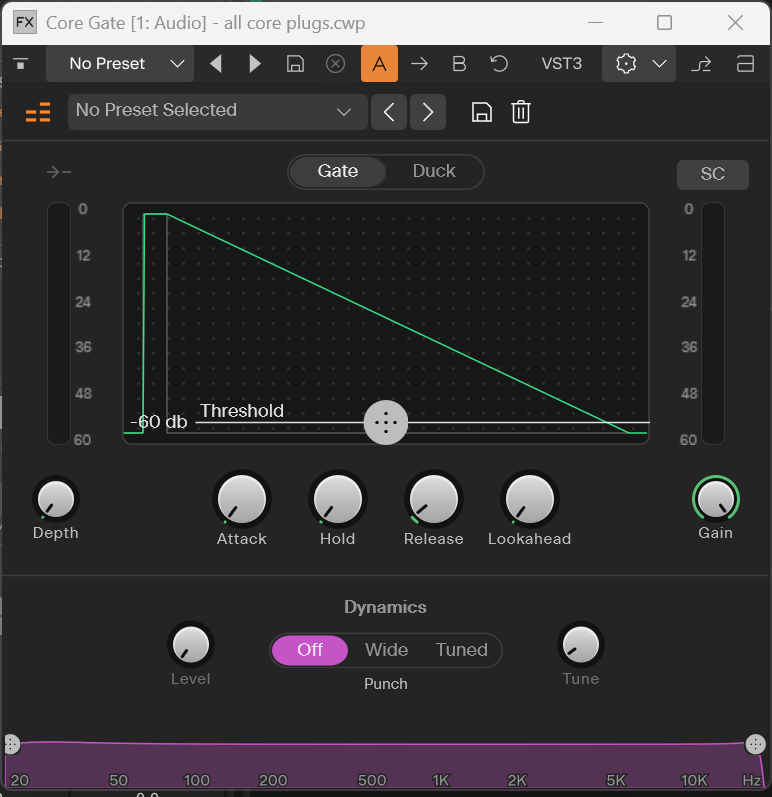Select the Gate mode tab
This screenshot has height=797, width=772.
[x=337, y=171]
